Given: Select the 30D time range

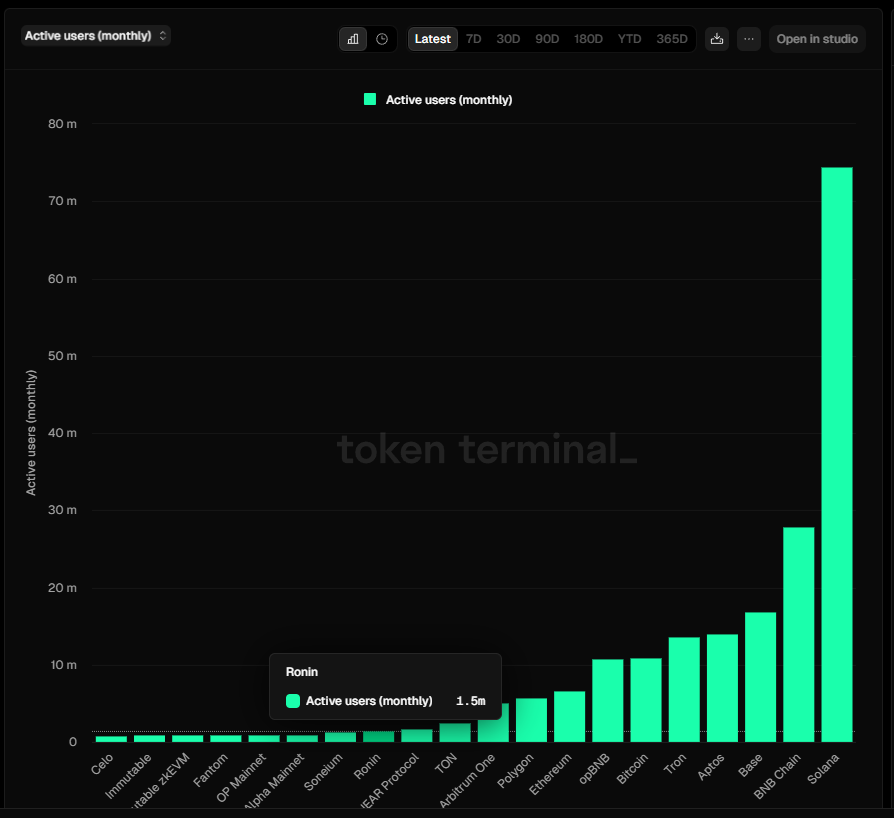Looking at the screenshot, I should point(508,39).
